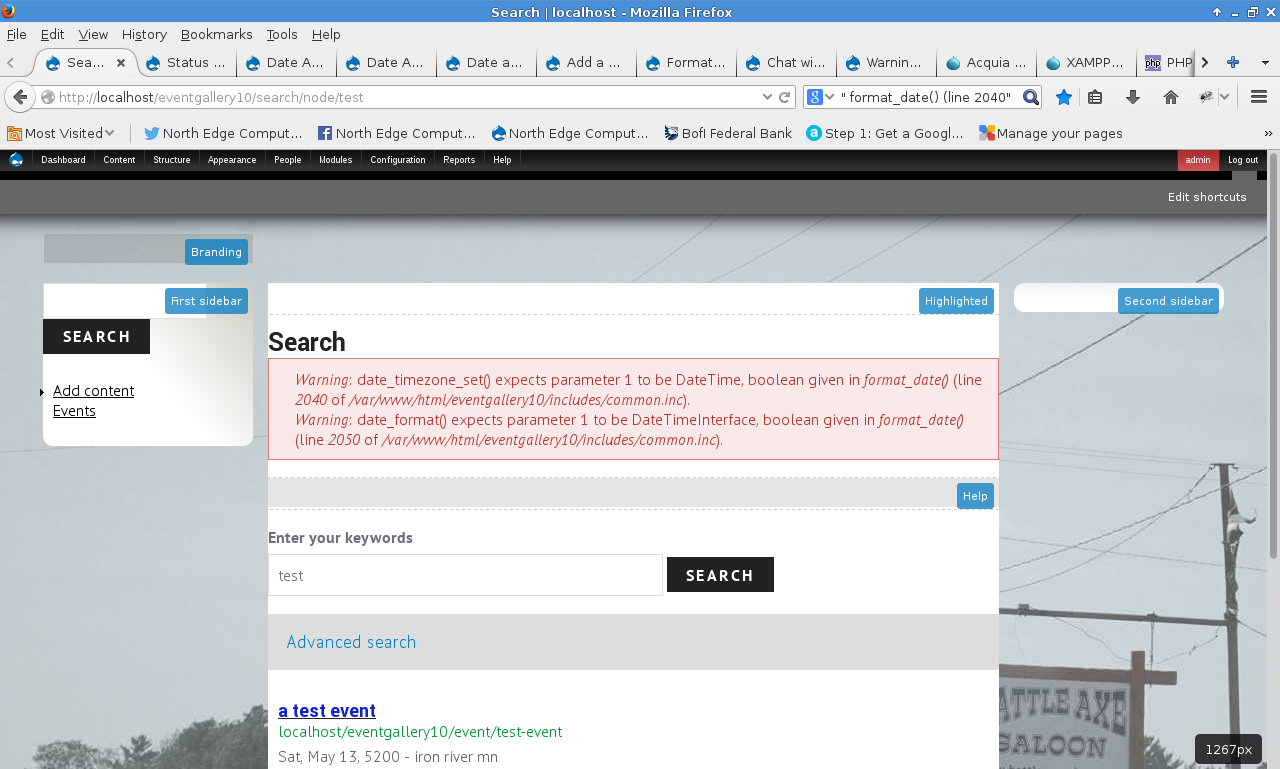Open Structure in the Drupal admin bar
Viewport: 1280px width, 769px height.
(172, 160)
